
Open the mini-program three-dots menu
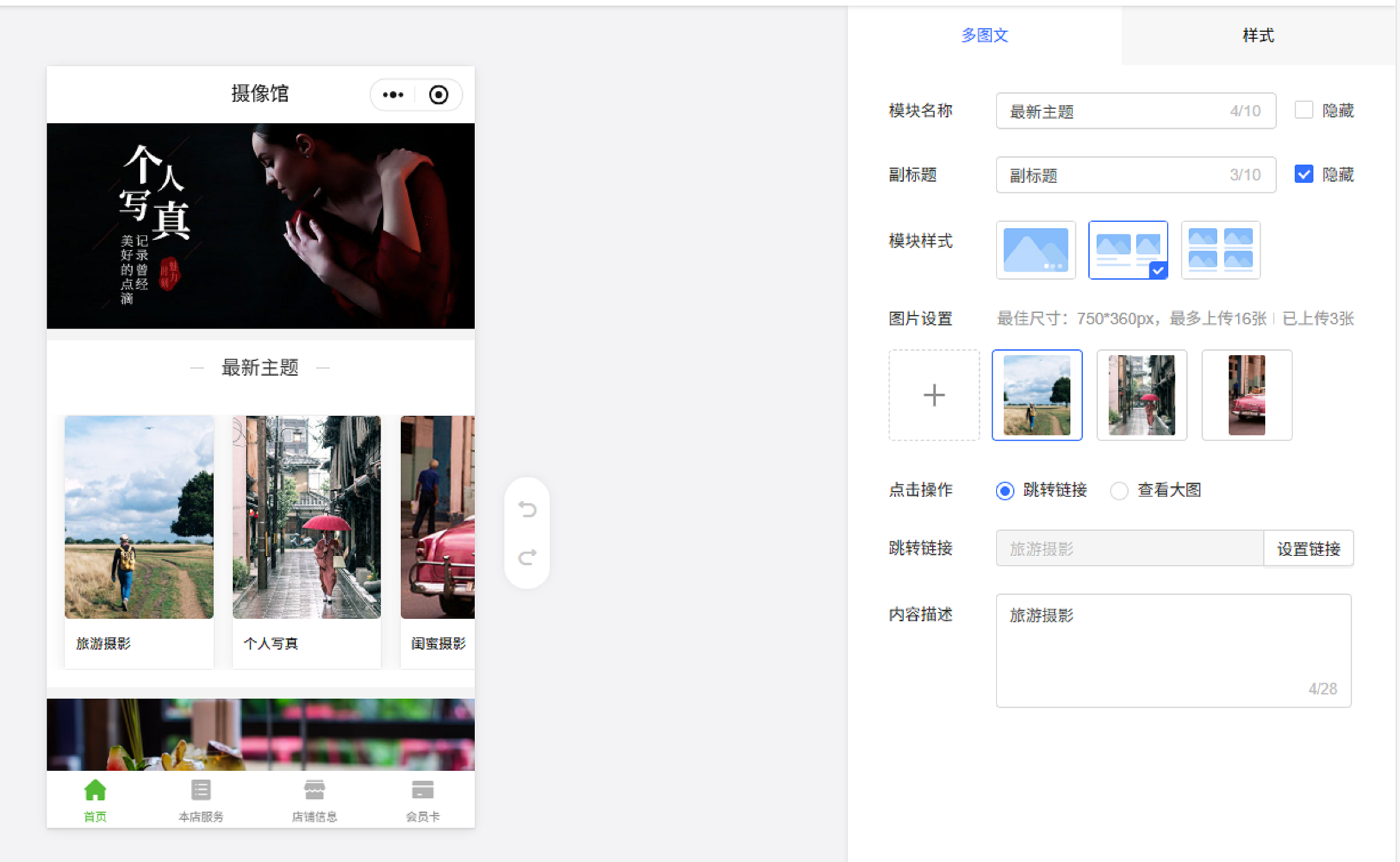(393, 95)
